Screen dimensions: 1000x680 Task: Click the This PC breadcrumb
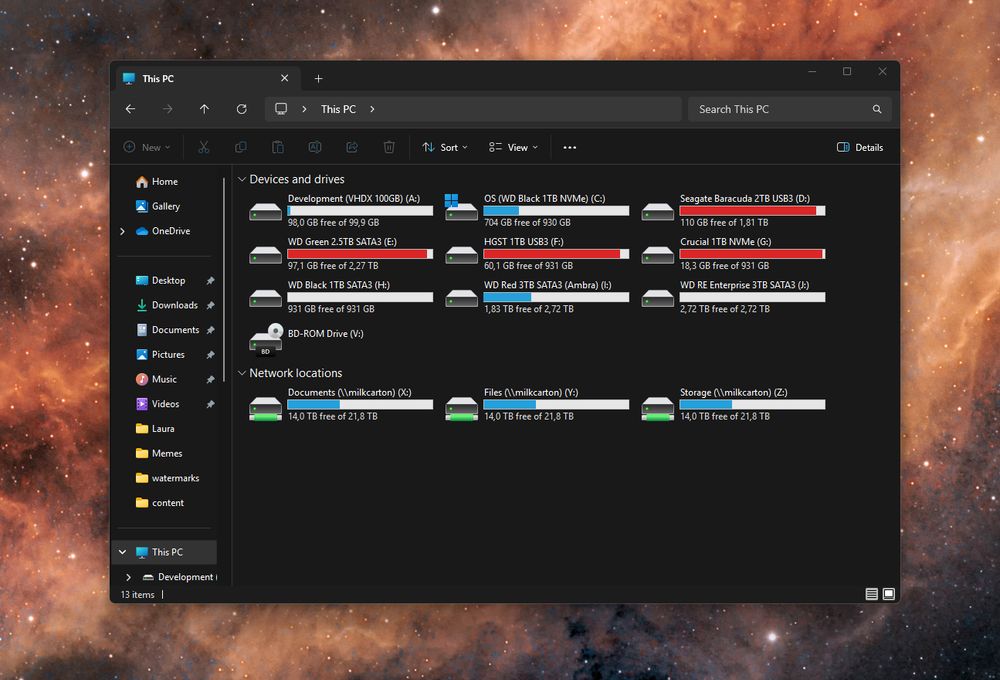coord(338,109)
